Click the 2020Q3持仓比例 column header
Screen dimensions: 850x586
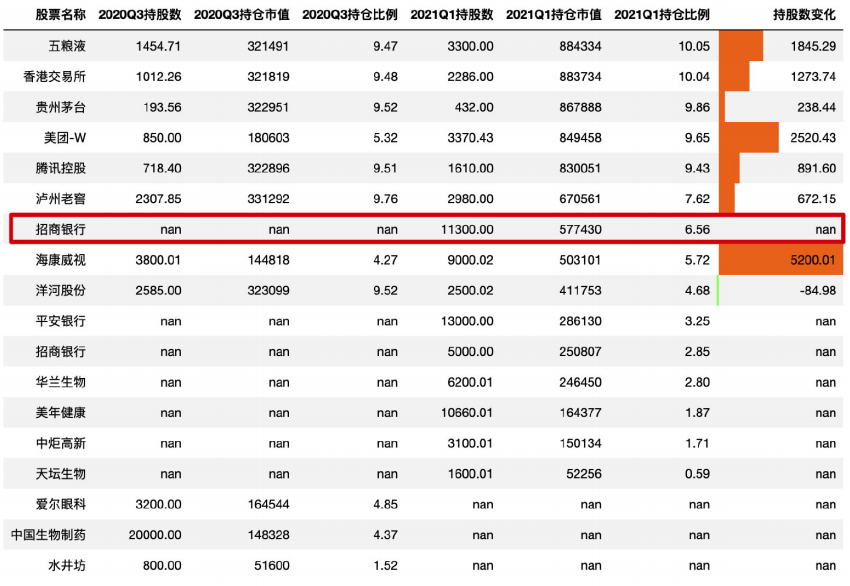(350, 15)
